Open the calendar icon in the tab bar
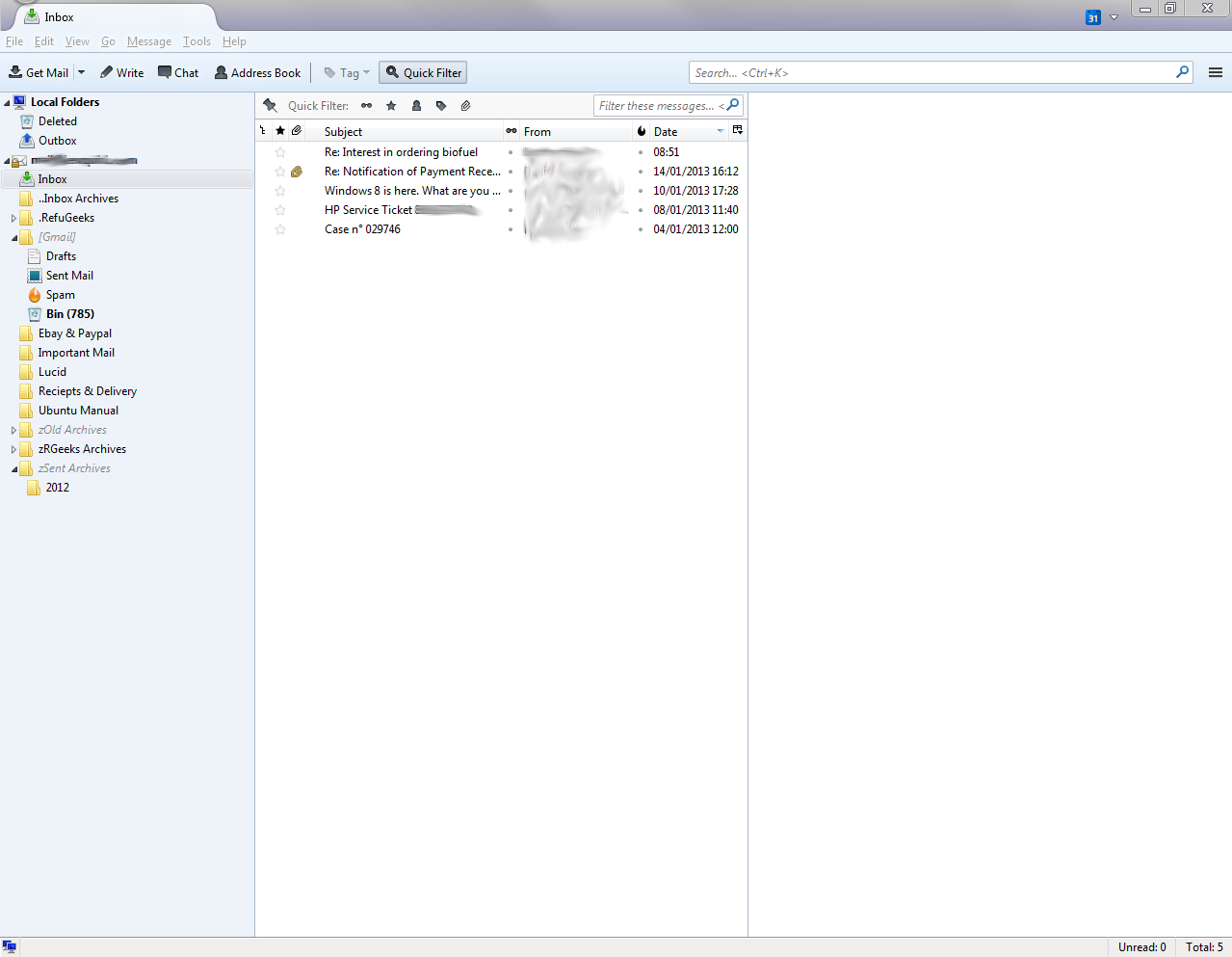This screenshot has height=957, width=1232. point(1093,17)
